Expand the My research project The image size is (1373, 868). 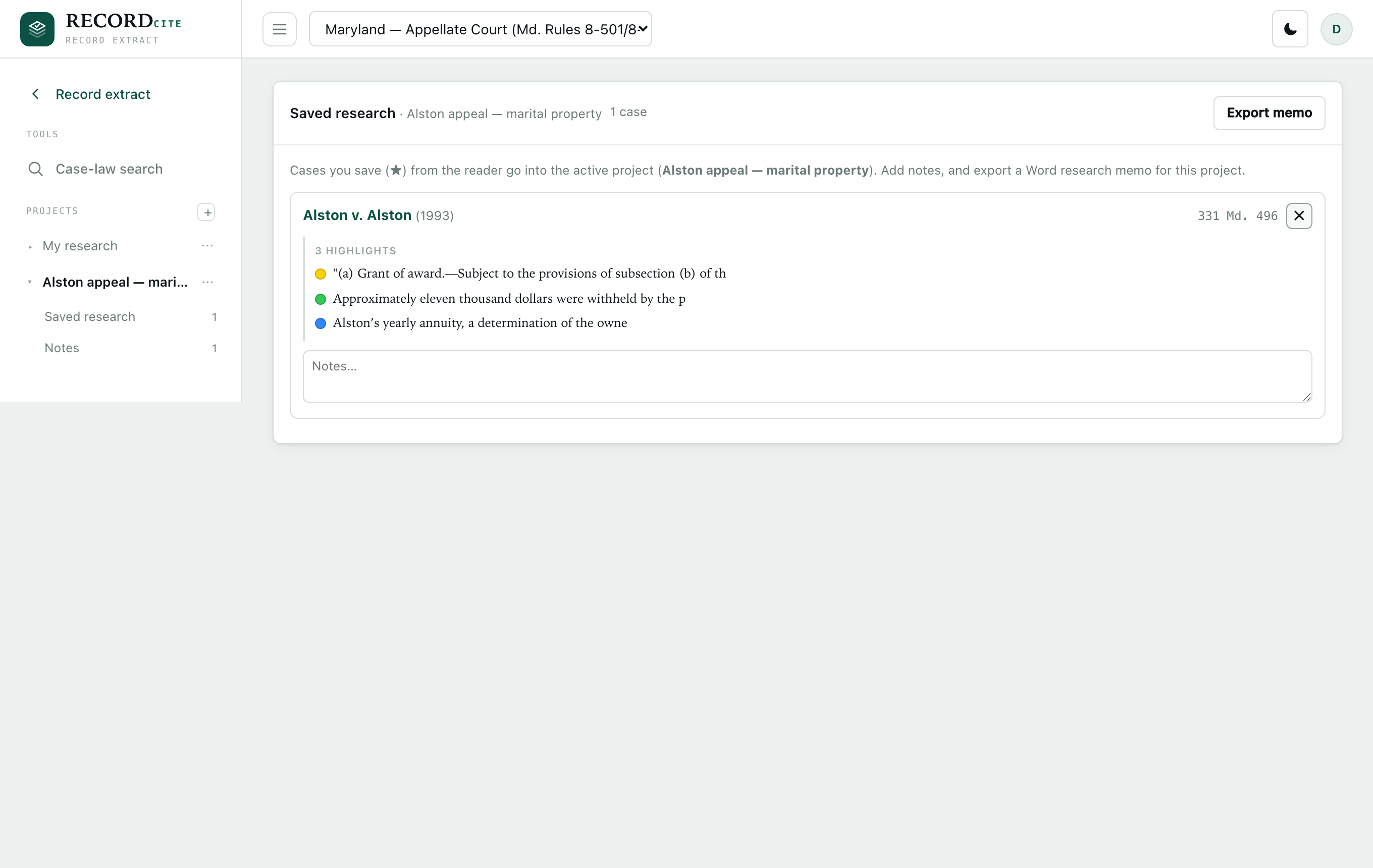coord(30,247)
